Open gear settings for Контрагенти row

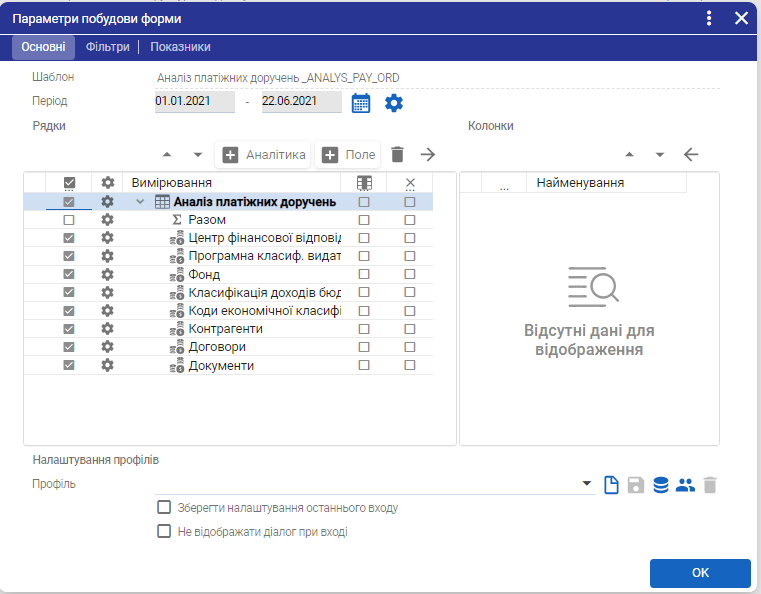coord(108,329)
